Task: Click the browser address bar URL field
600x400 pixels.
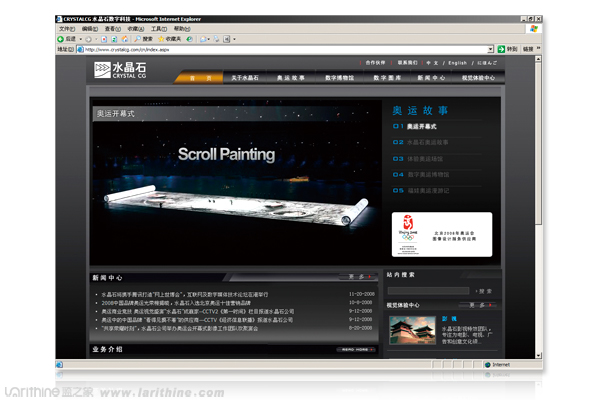Action: click(x=285, y=49)
